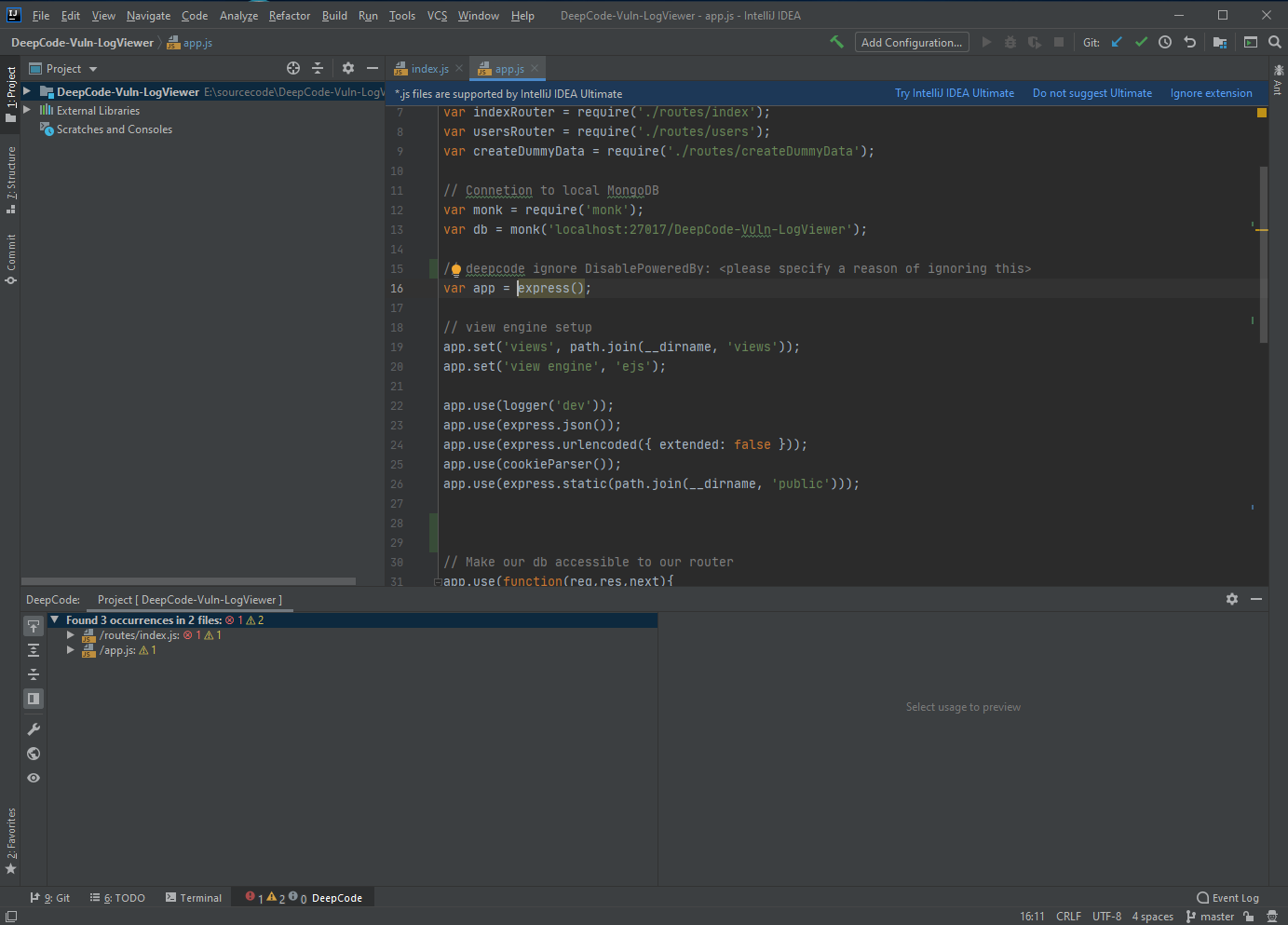Click Locate opened file target icon
1288x925 pixels.
click(x=293, y=68)
